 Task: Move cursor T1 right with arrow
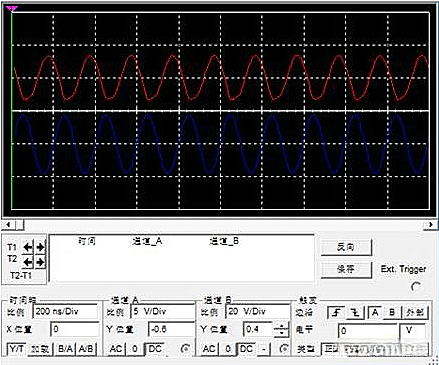[40, 247]
